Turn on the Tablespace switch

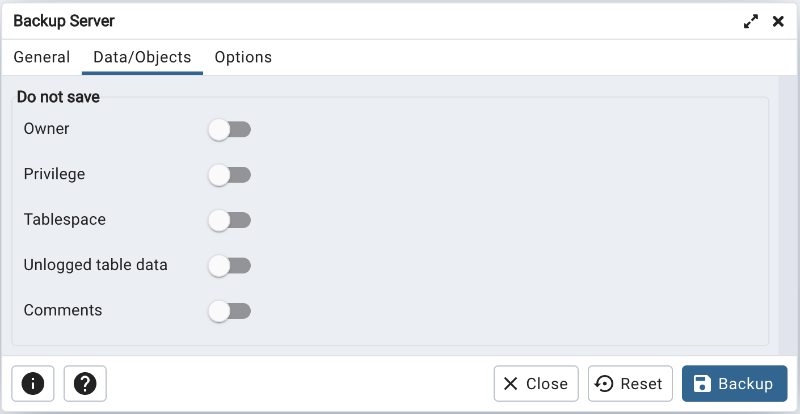click(x=229, y=220)
